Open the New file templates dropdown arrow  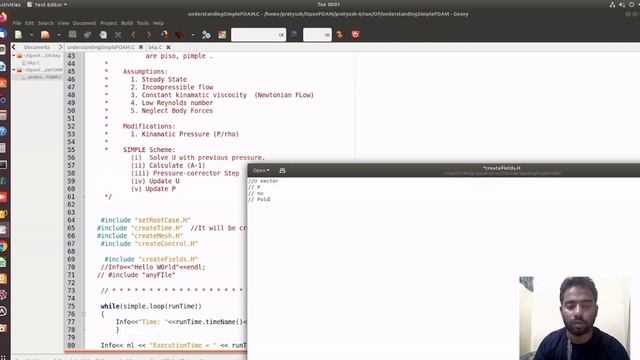(x=31, y=35)
